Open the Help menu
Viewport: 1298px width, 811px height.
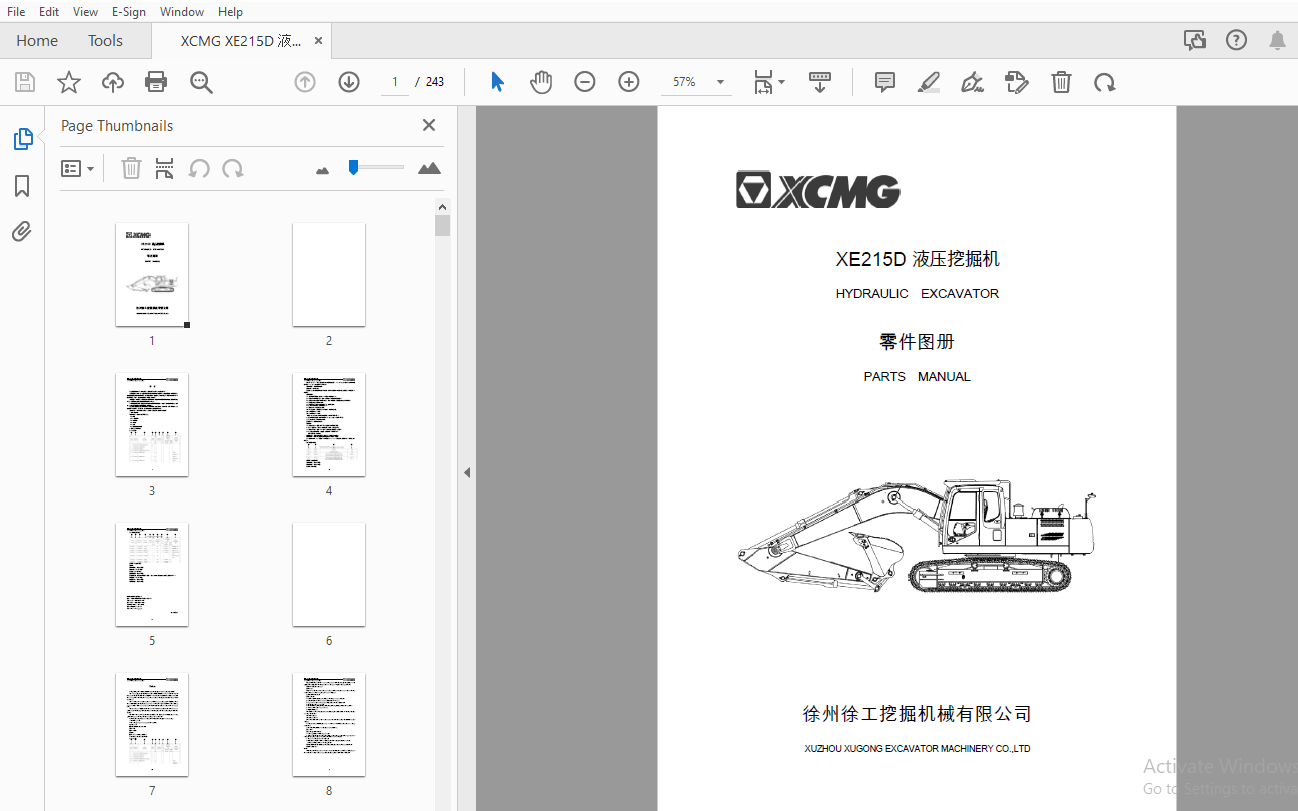pyautogui.click(x=230, y=11)
